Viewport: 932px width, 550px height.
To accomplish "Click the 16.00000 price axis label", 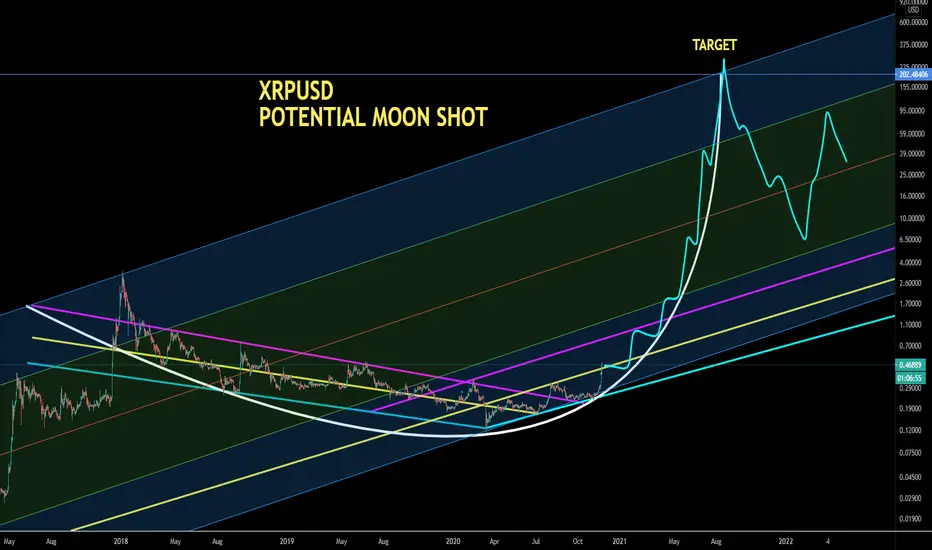I will pyautogui.click(x=913, y=196).
